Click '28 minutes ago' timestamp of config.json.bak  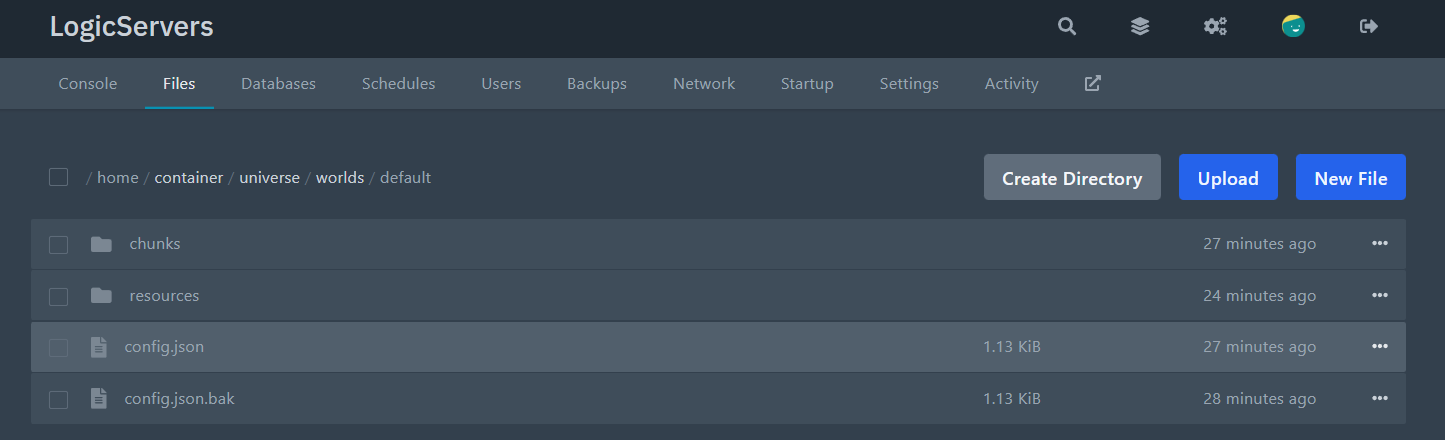[x=1260, y=399]
